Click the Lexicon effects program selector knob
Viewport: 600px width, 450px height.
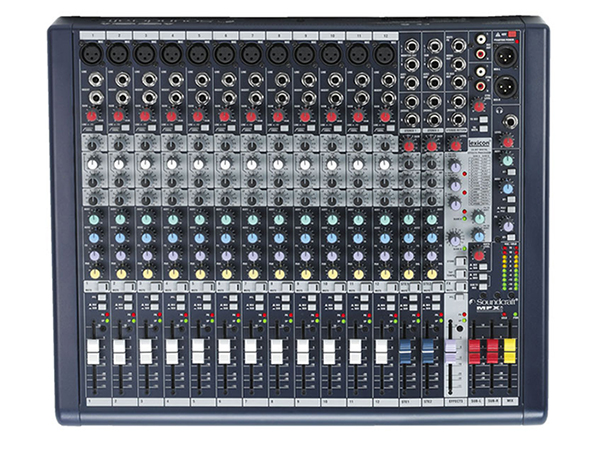tap(456, 236)
